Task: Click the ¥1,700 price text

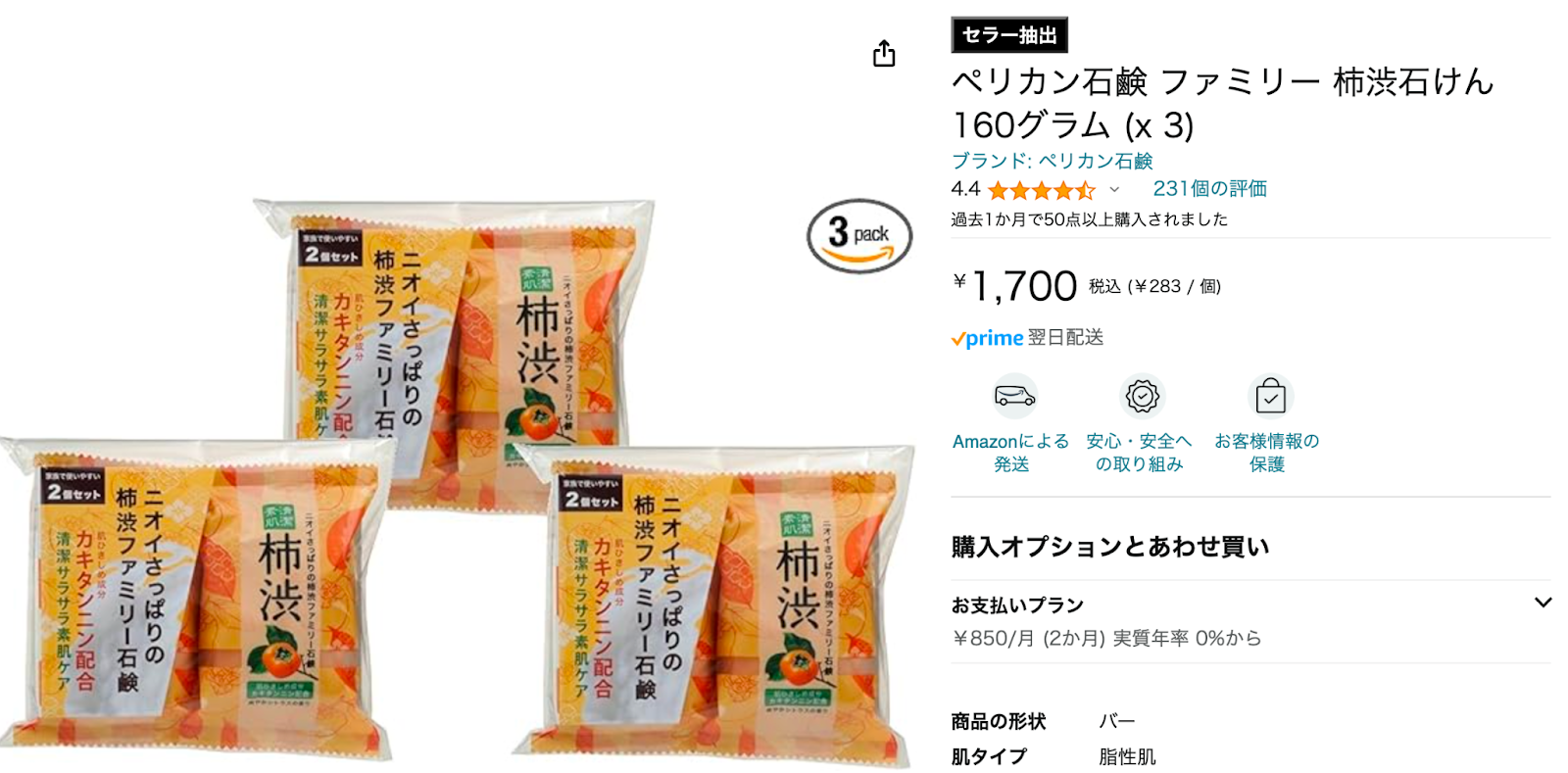Action: [1015, 286]
